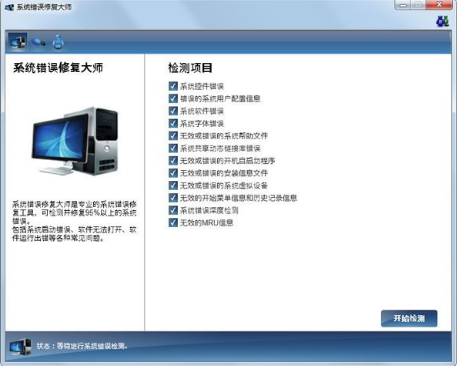This screenshot has width=458, height=366.
Task: Uncheck 系统共享动态链接库错误 item
Action: 173,148
